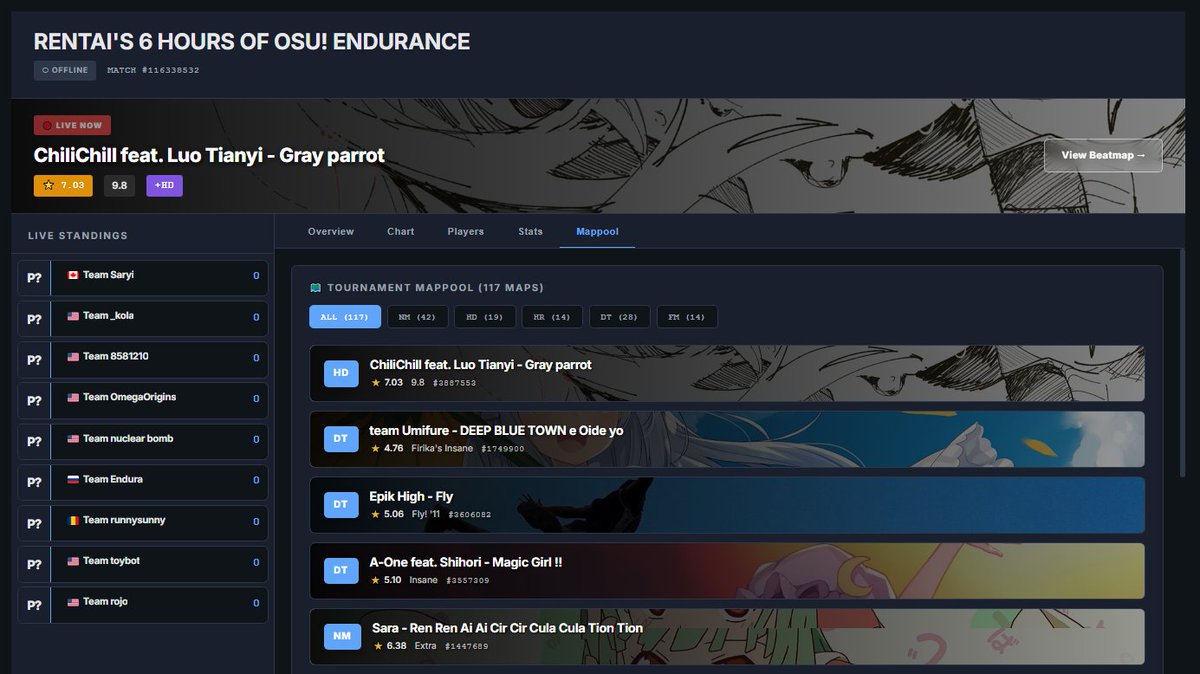
Task: Click P? rank badge for Team Endura
Action: click(34, 482)
